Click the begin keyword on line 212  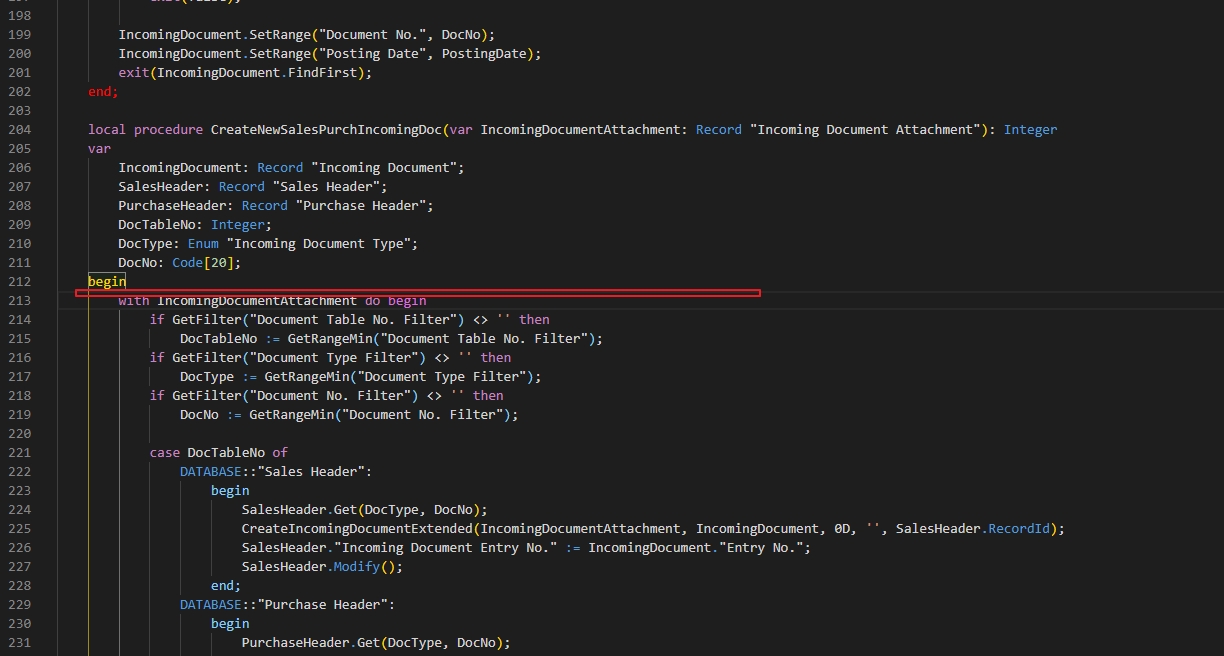pos(106,281)
